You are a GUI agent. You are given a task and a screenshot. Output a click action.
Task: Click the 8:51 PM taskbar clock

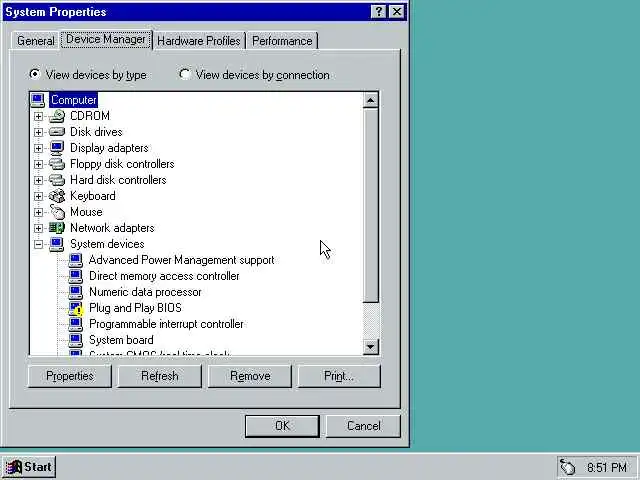click(x=607, y=467)
